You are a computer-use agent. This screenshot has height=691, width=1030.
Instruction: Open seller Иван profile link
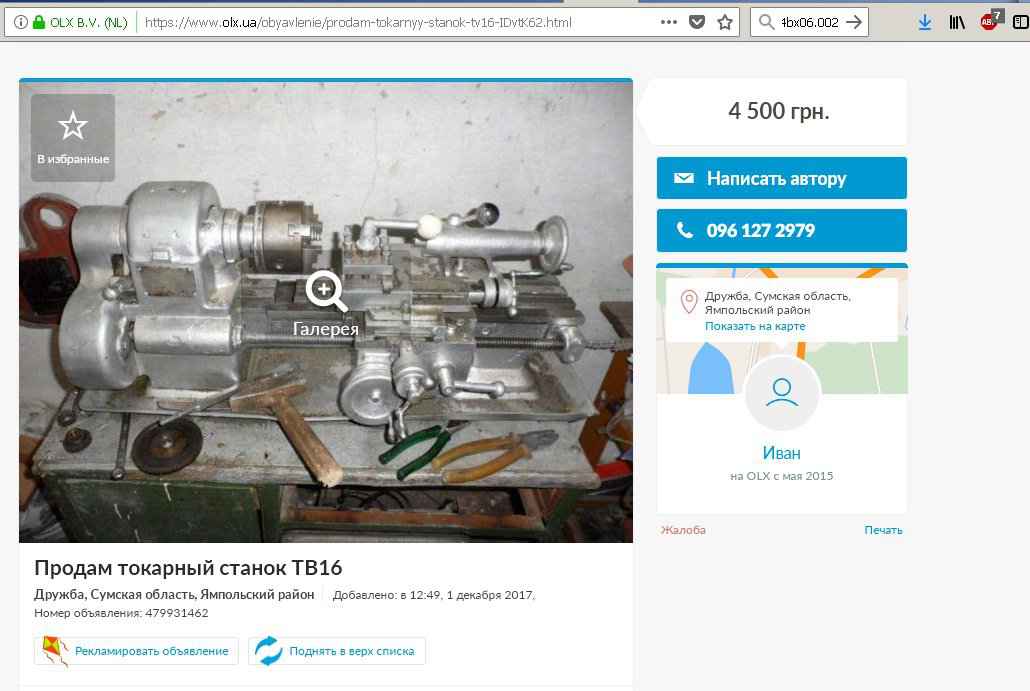(x=782, y=453)
